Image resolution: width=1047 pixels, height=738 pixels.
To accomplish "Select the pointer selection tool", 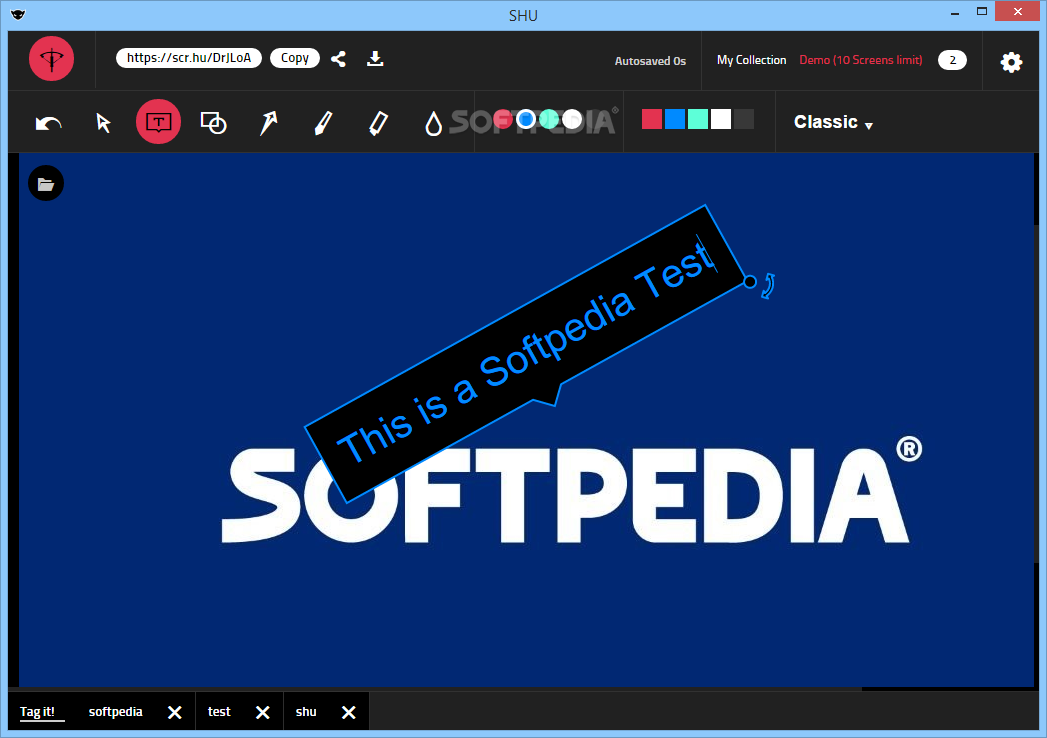I will pyautogui.click(x=103, y=123).
